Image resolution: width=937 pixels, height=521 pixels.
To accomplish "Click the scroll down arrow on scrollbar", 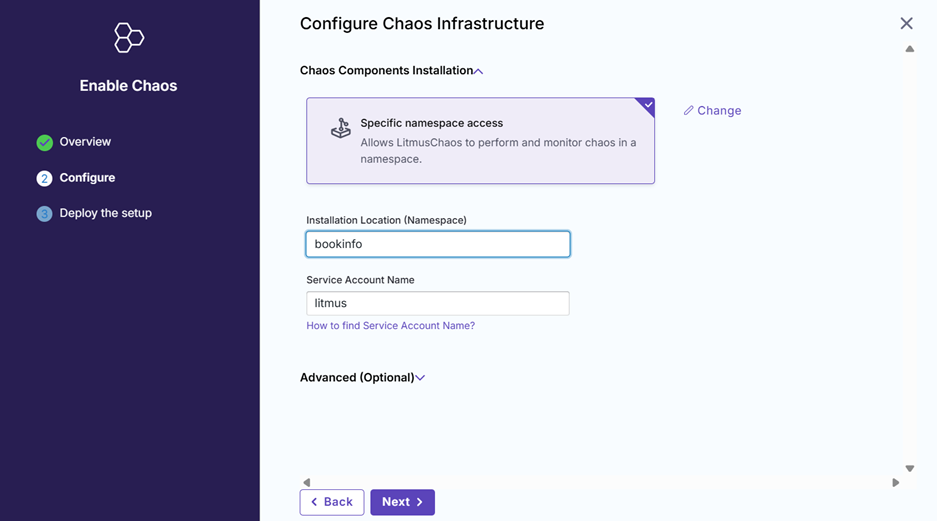I will 909,468.
